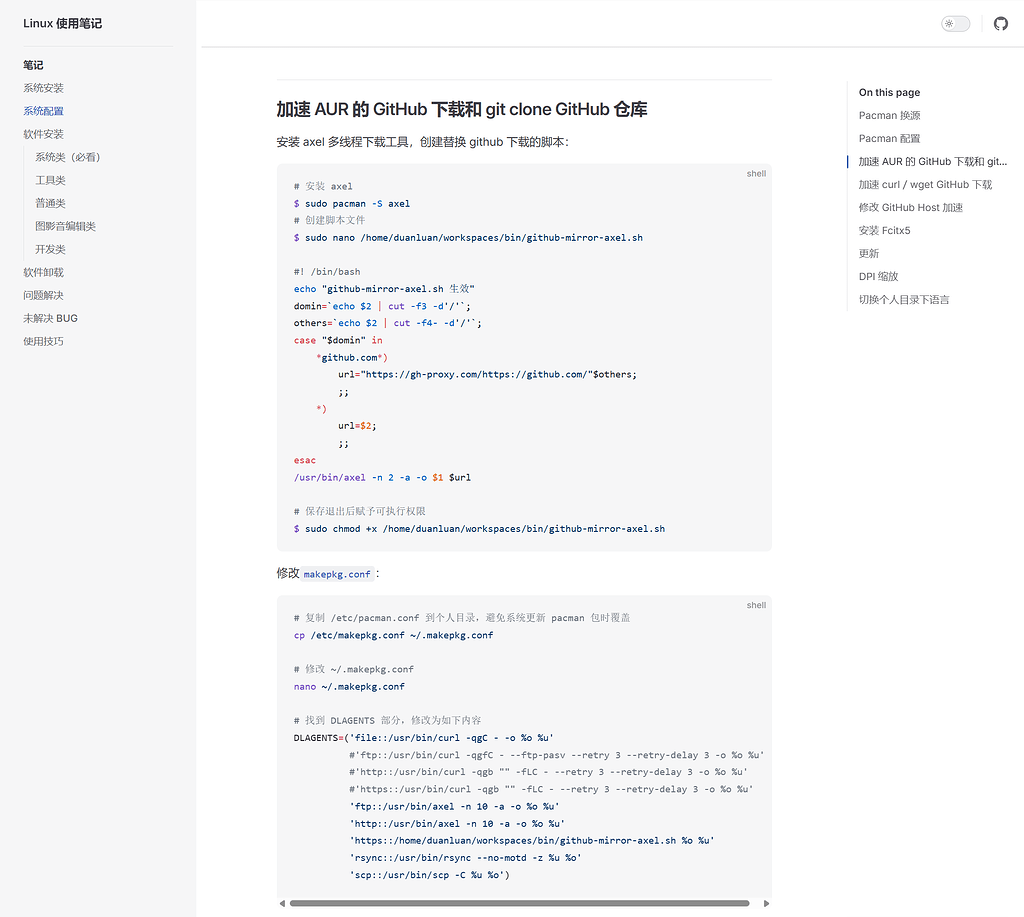
Task: Jump to Pacman 换源 section
Action: (x=889, y=116)
